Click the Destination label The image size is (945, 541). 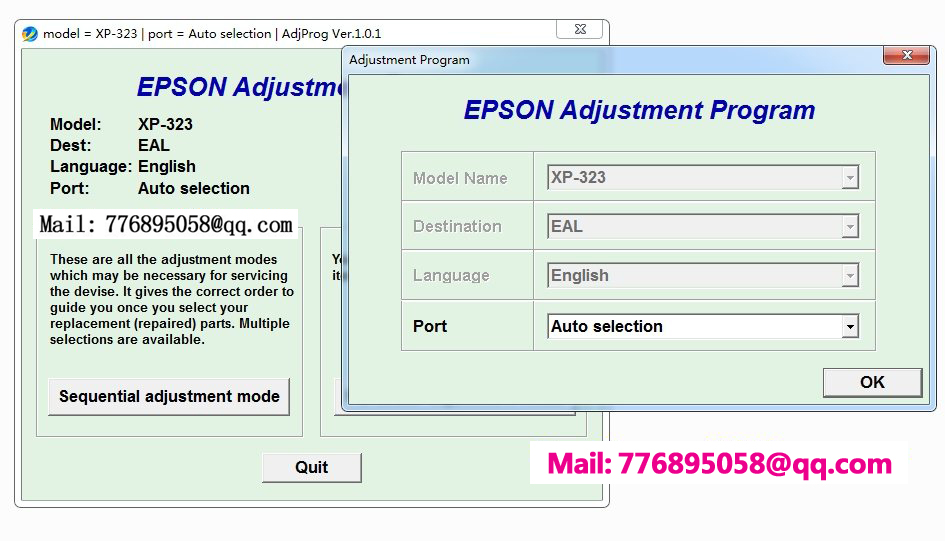(x=457, y=227)
